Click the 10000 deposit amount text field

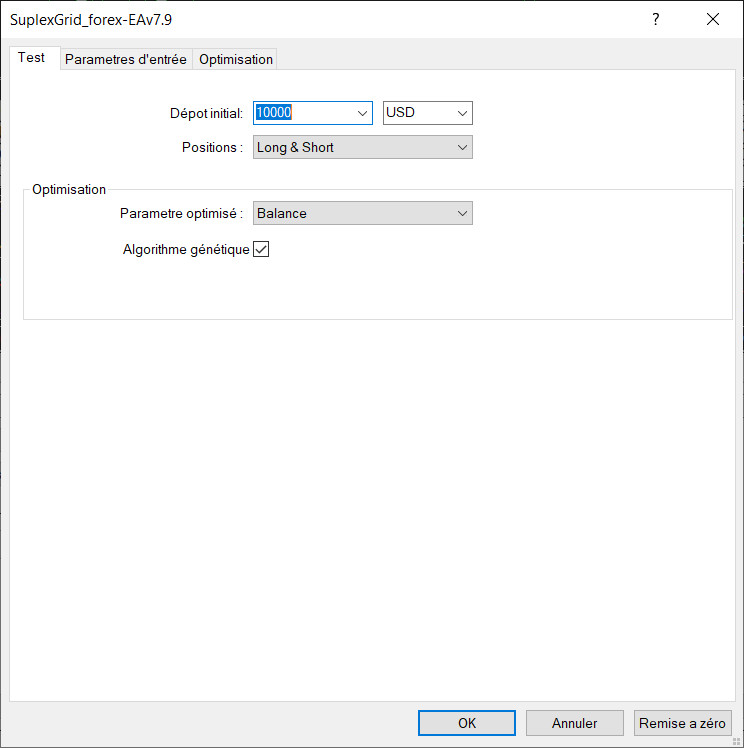pos(300,113)
